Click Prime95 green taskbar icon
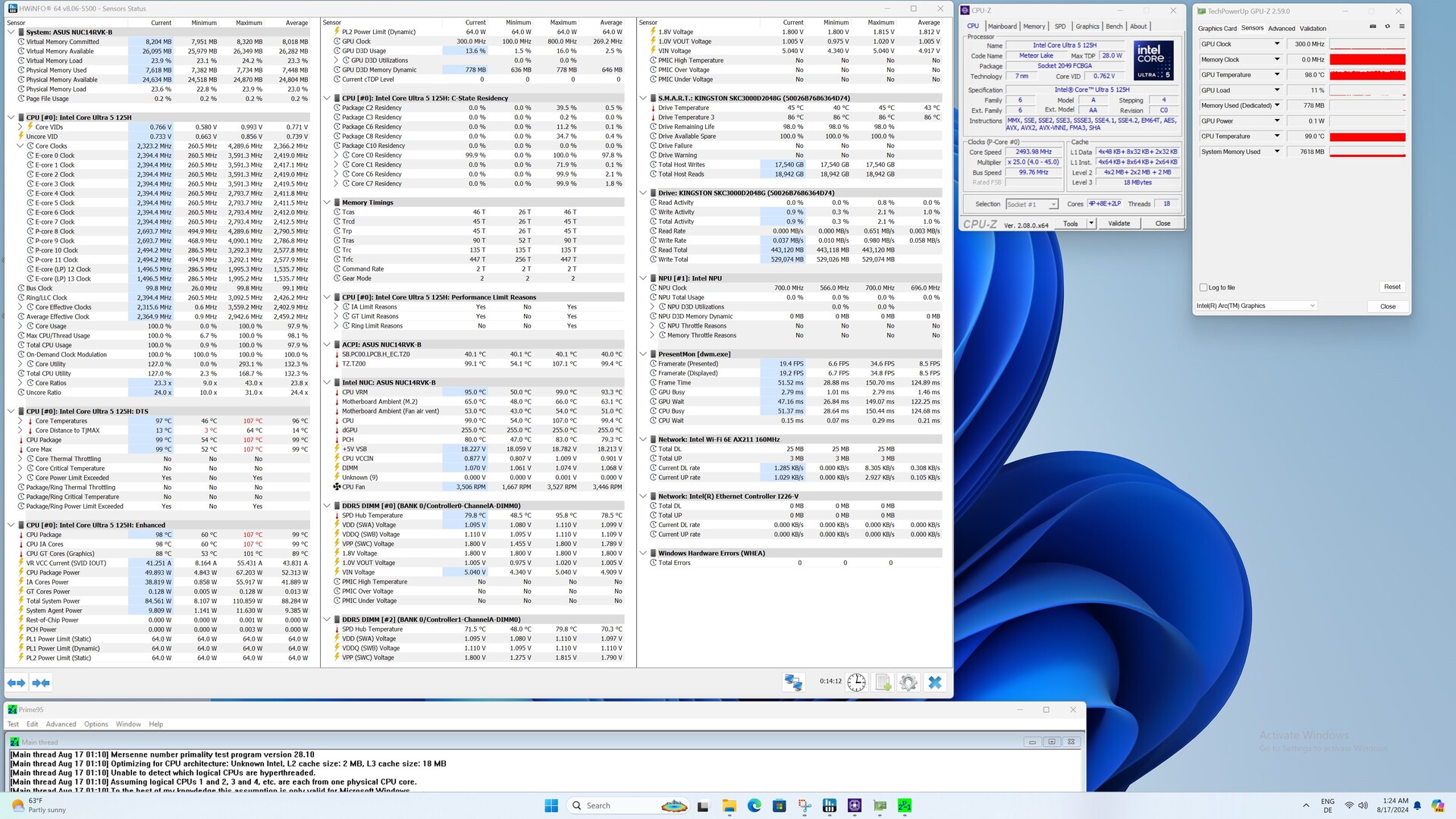This screenshot has height=819, width=1456. [905, 805]
